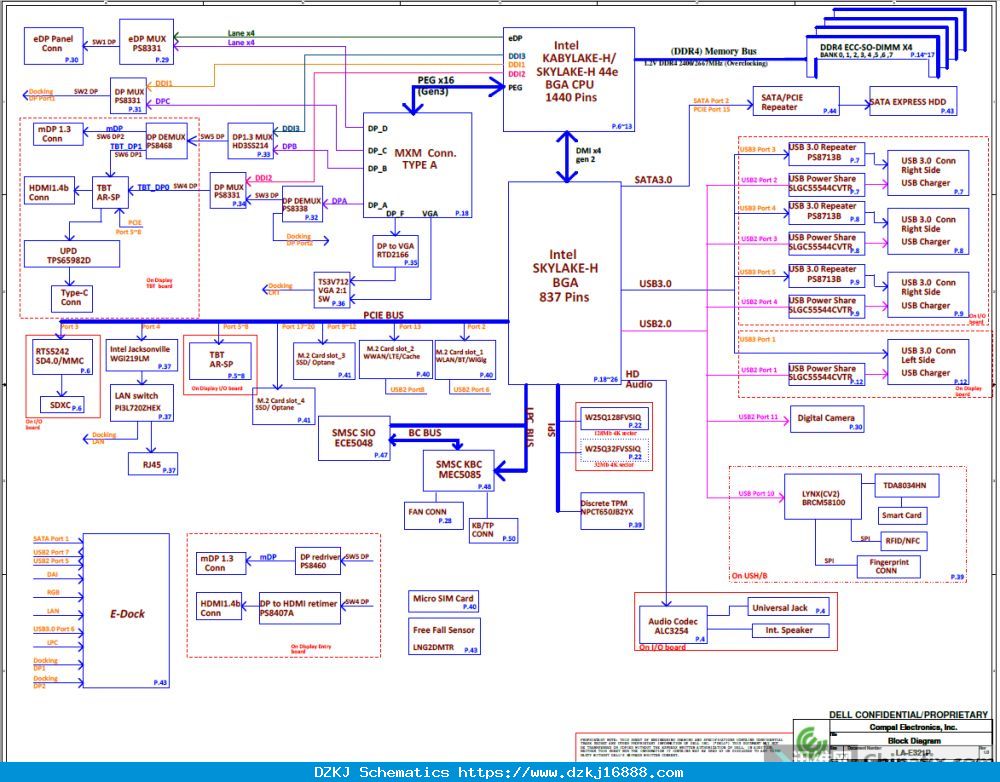
Task: Select the RTS5242 SD4.0/MMC block
Action: click(x=62, y=357)
